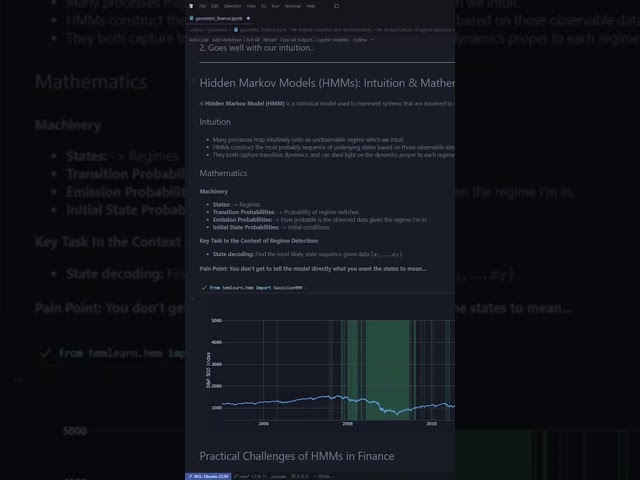This screenshot has width=640, height=480.
Task: Click Restart kernel button
Action: pos(269,40)
